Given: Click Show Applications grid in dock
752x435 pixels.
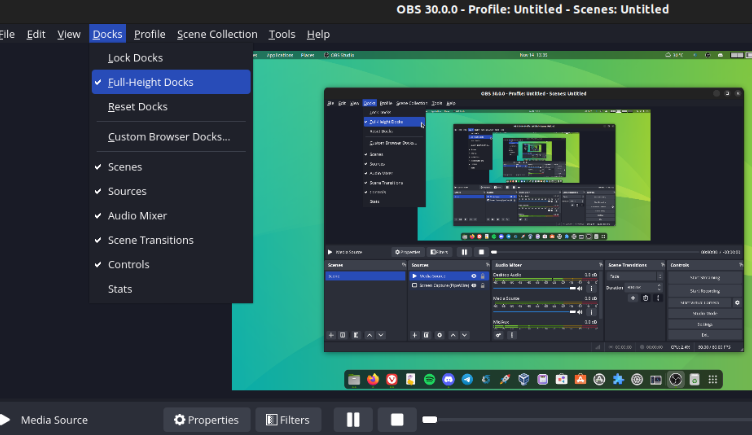Looking at the screenshot, I should [x=713, y=380].
